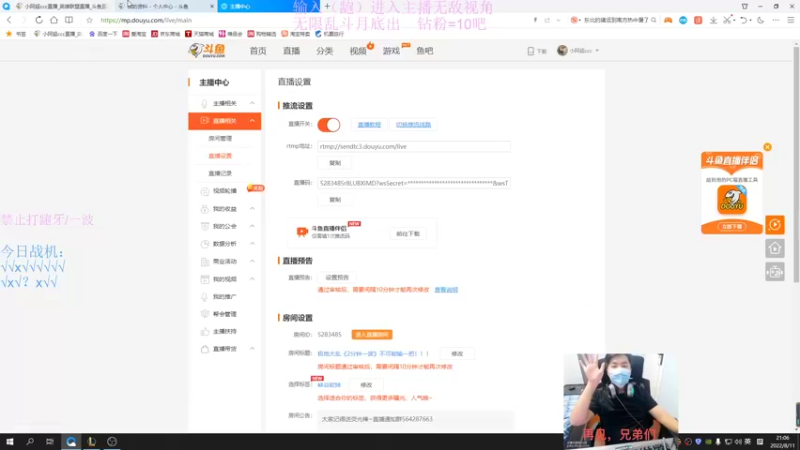Expand the 数据分析 sidebar section
Viewport: 800px width, 450px height.
(252, 244)
